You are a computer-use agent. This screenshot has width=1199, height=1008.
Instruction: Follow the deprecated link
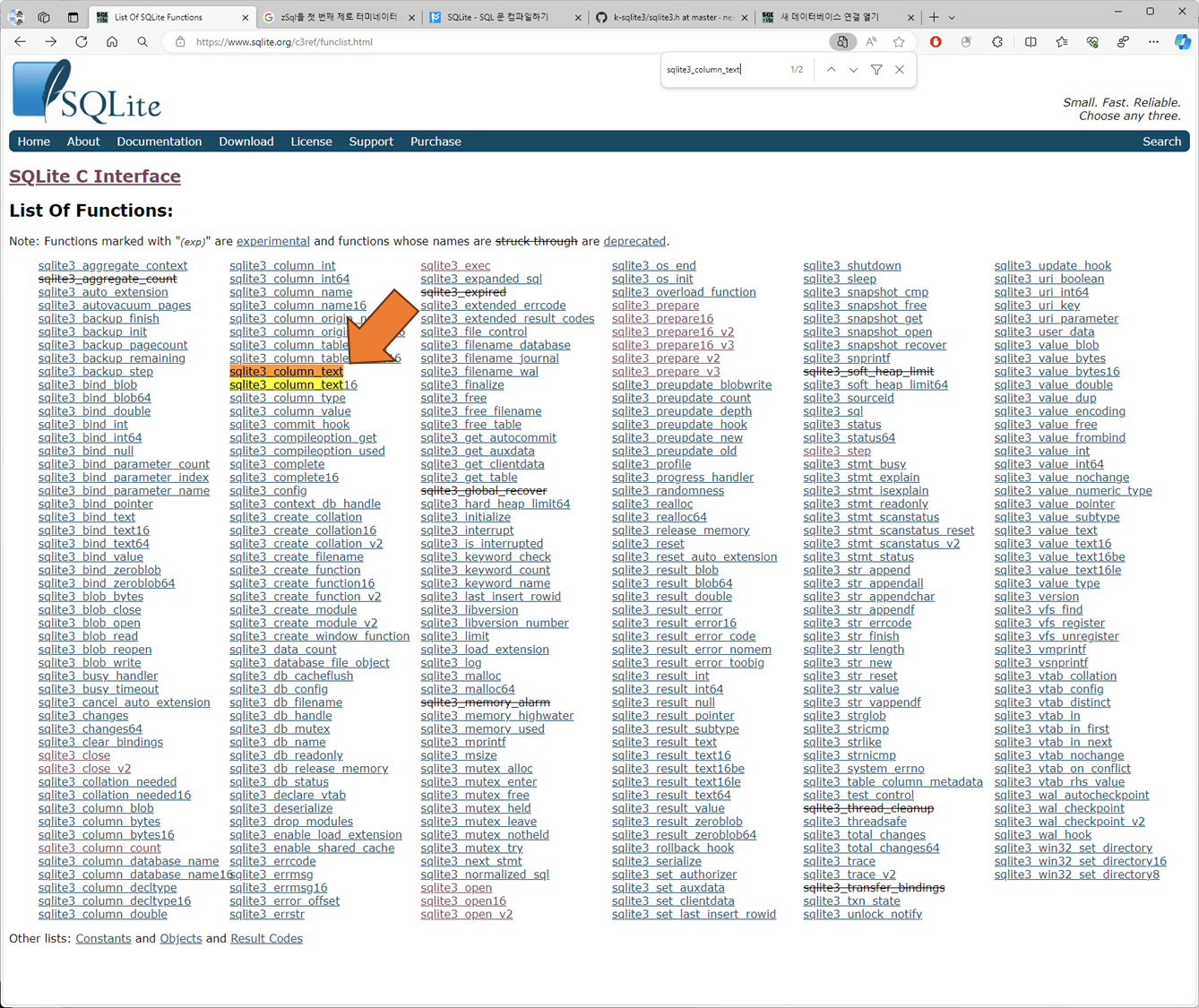click(x=634, y=241)
